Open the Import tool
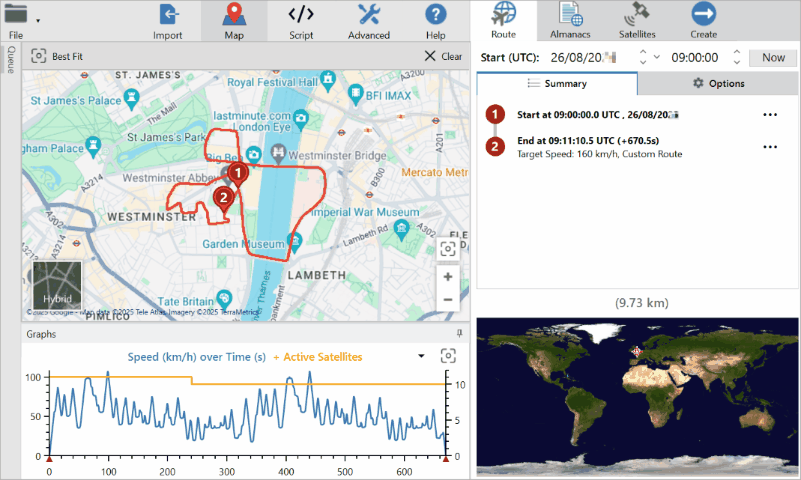This screenshot has height=480, width=801. tap(168, 21)
